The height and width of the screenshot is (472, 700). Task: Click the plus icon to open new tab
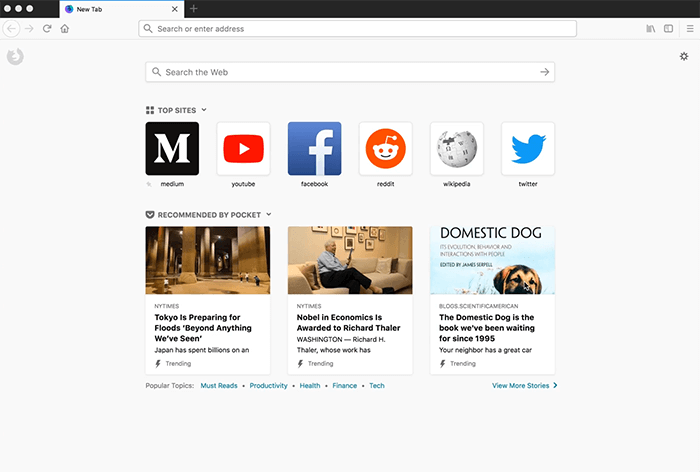tap(194, 8)
